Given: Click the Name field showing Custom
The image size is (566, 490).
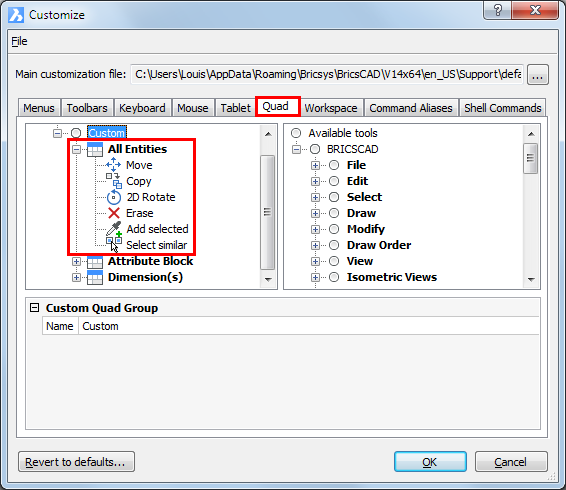Looking at the screenshot, I should pos(309,326).
